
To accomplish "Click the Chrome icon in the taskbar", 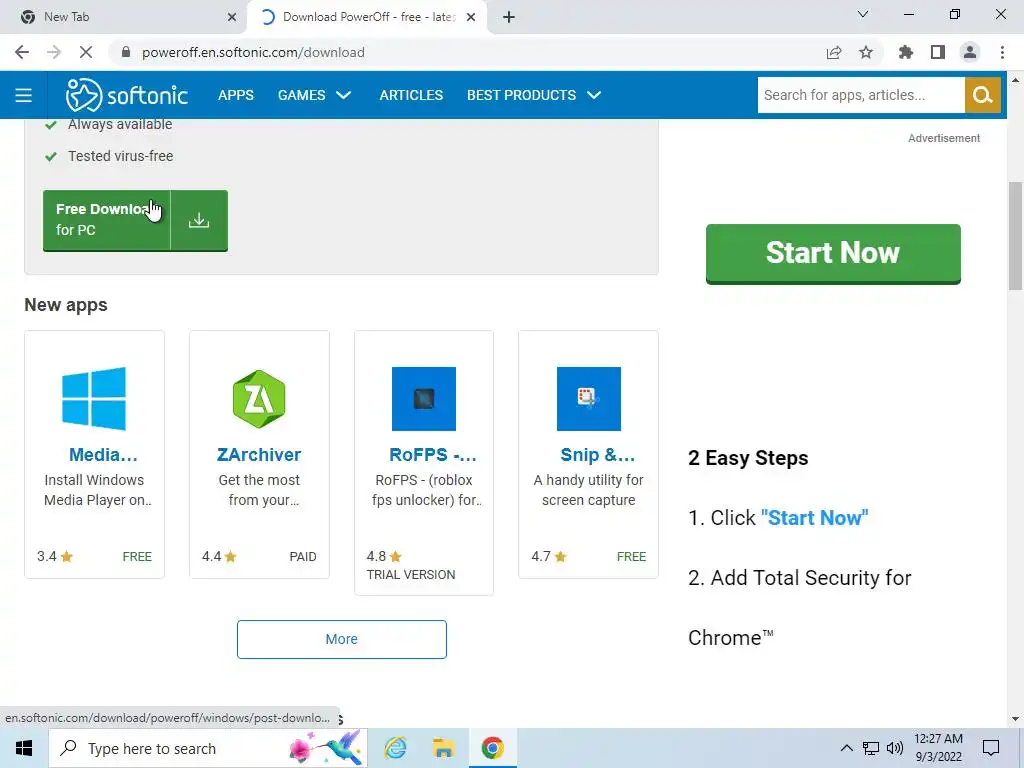I will click(x=492, y=748).
